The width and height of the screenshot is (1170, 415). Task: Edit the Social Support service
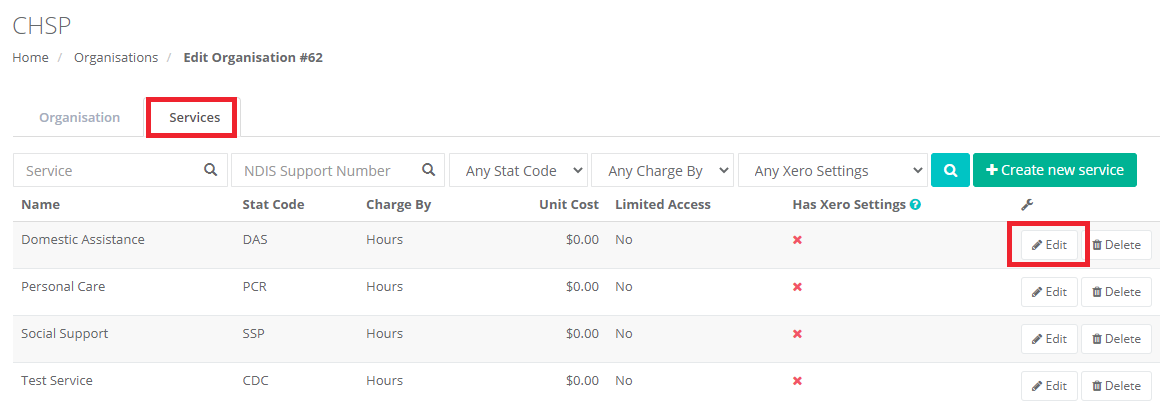tap(1049, 339)
